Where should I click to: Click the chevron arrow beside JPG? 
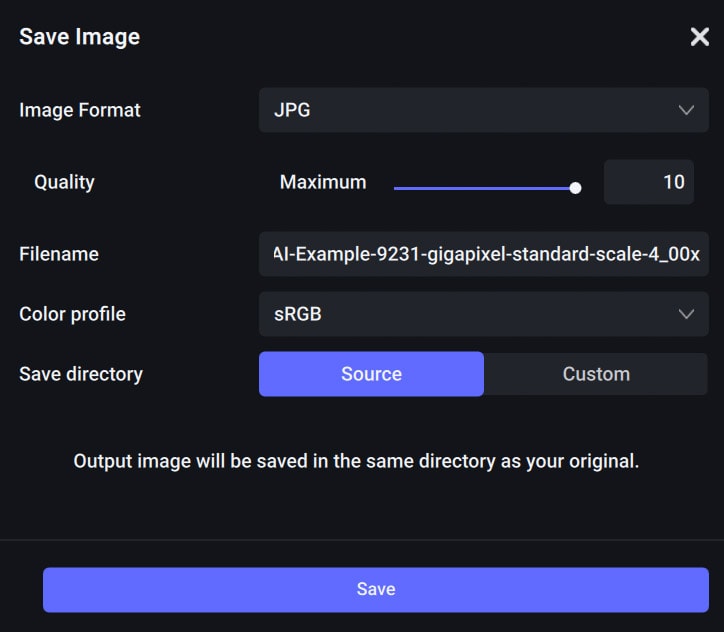click(686, 110)
